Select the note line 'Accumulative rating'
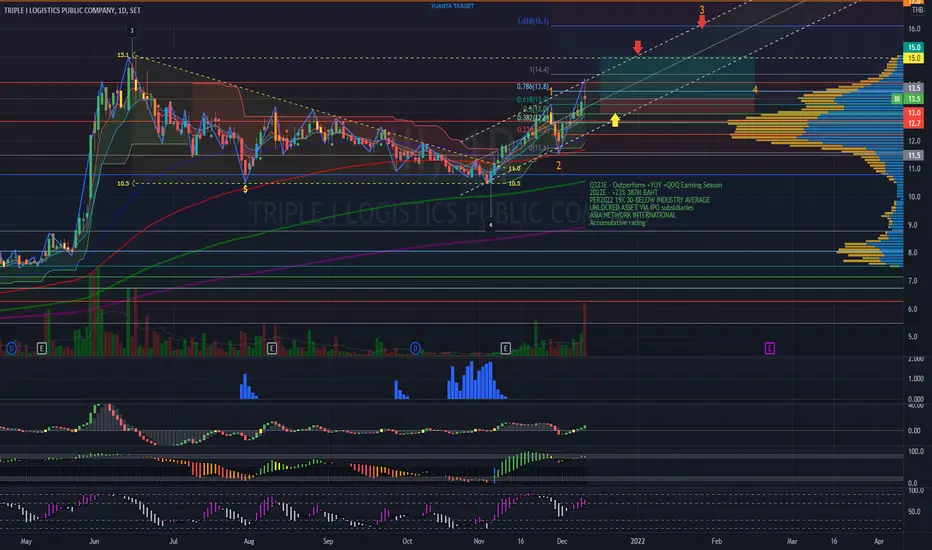The height and width of the screenshot is (550, 932). [617, 223]
